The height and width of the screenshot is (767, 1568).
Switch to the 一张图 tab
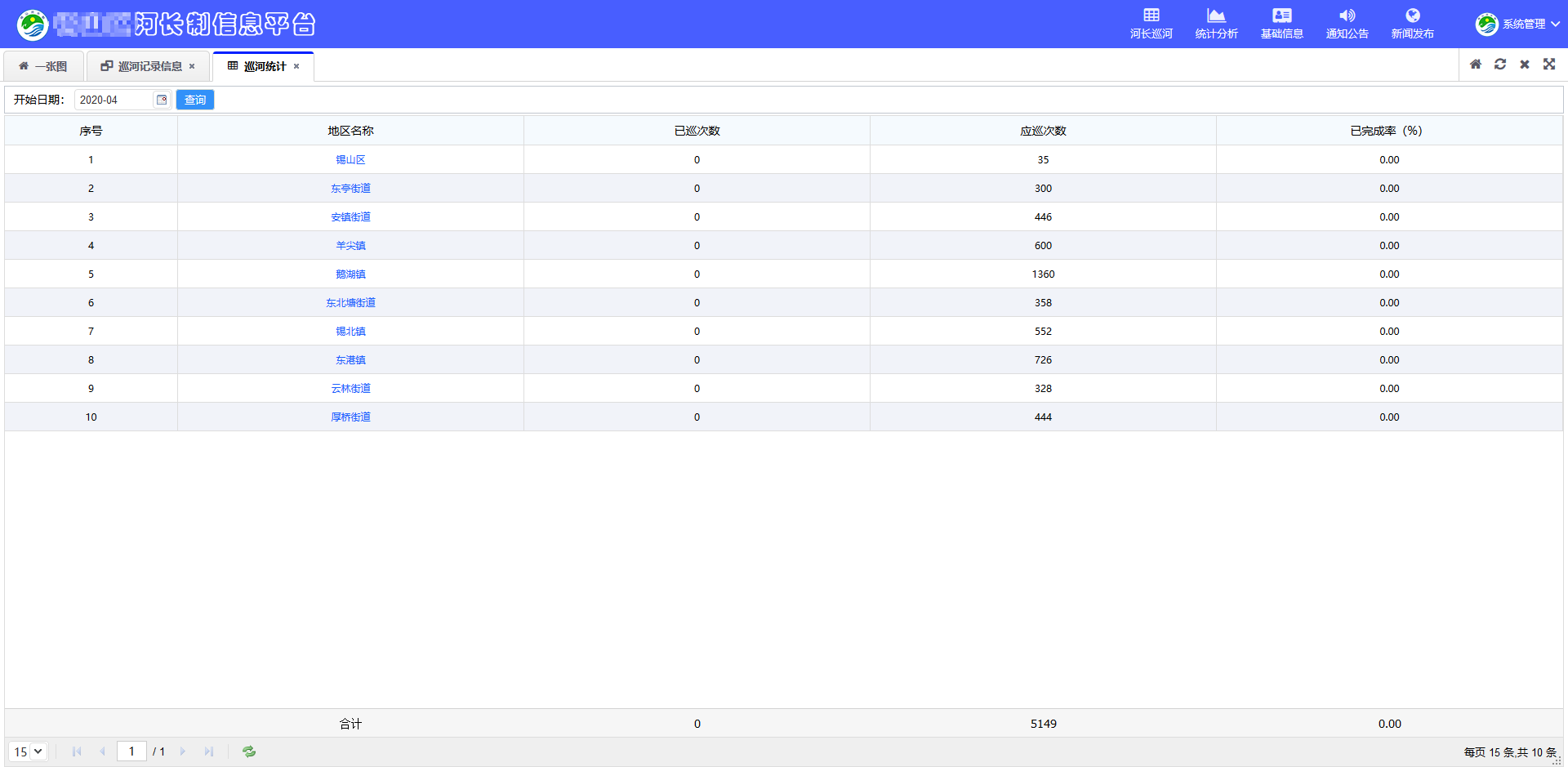point(43,66)
